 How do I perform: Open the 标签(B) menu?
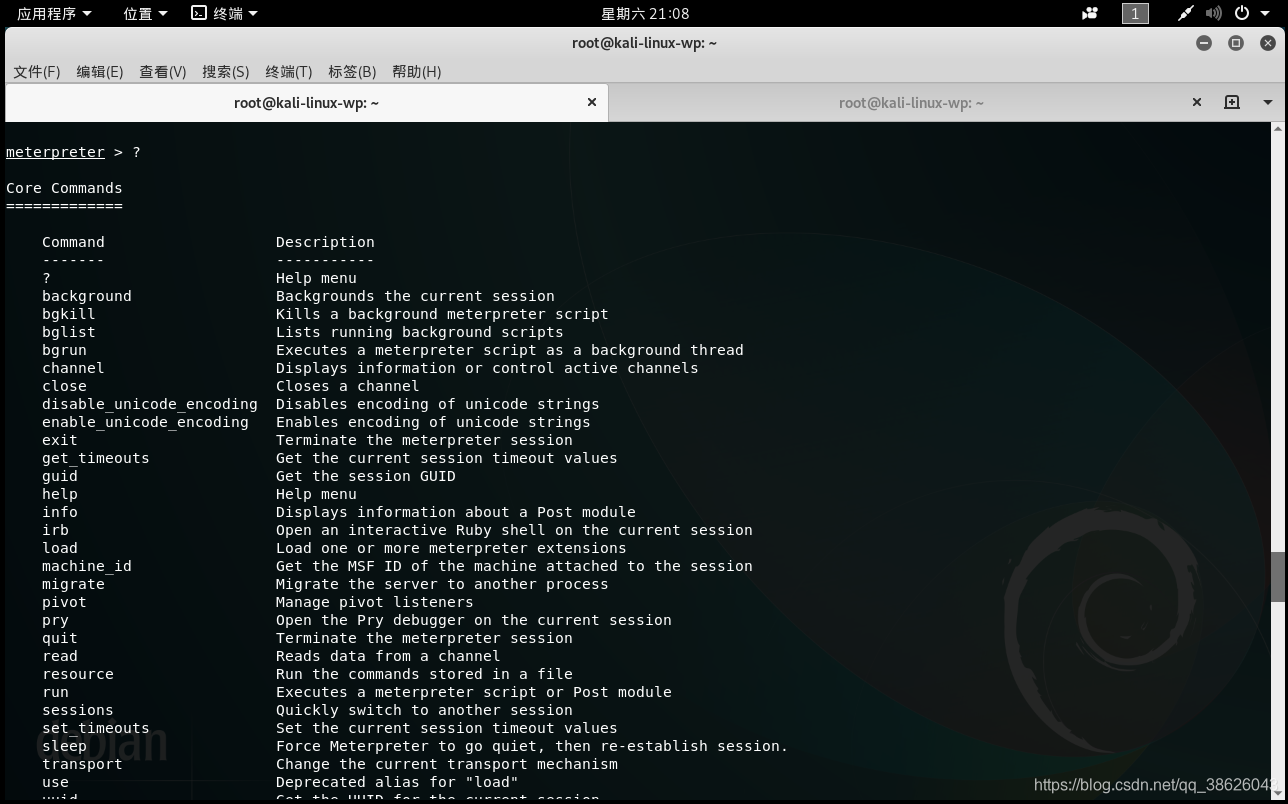(352, 71)
